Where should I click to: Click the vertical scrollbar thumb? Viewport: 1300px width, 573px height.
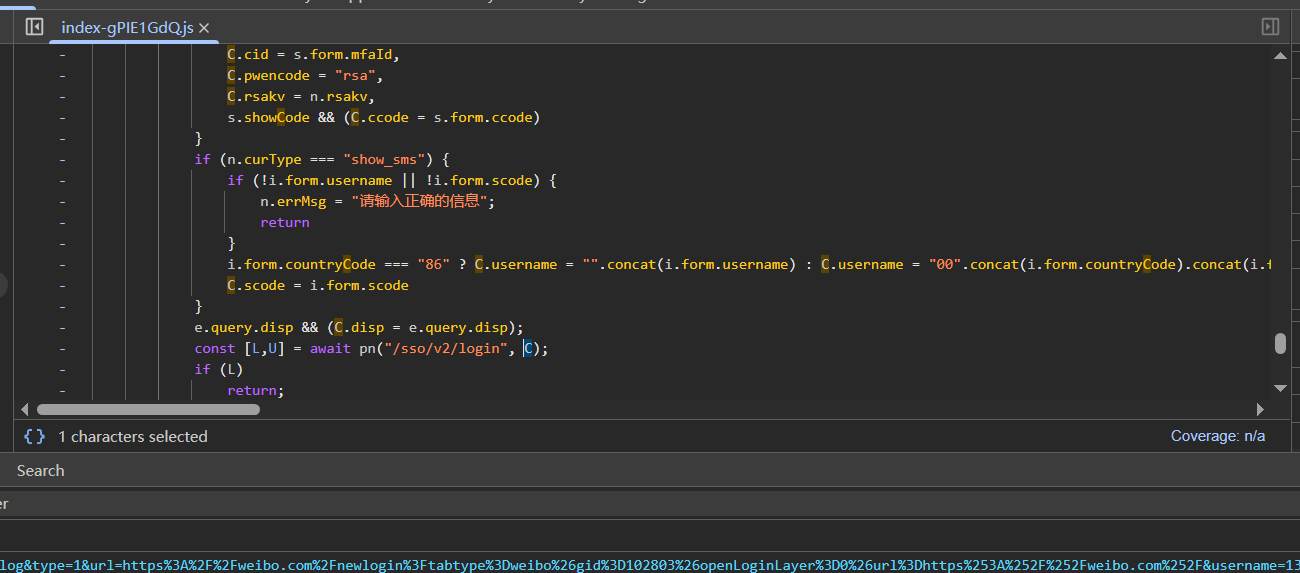(x=1280, y=343)
